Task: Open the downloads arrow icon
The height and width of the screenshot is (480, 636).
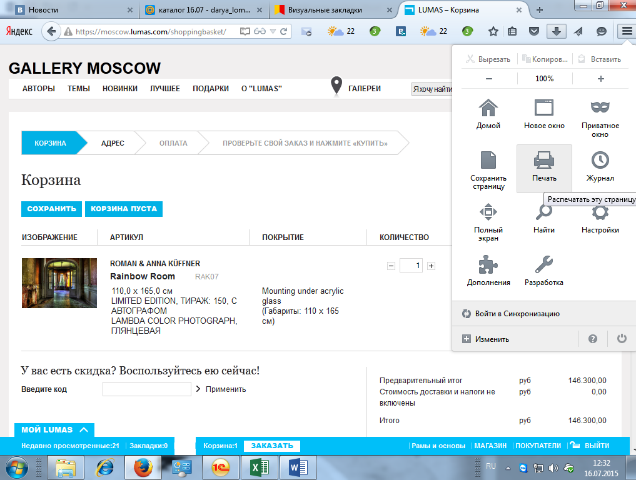Action: (x=556, y=31)
